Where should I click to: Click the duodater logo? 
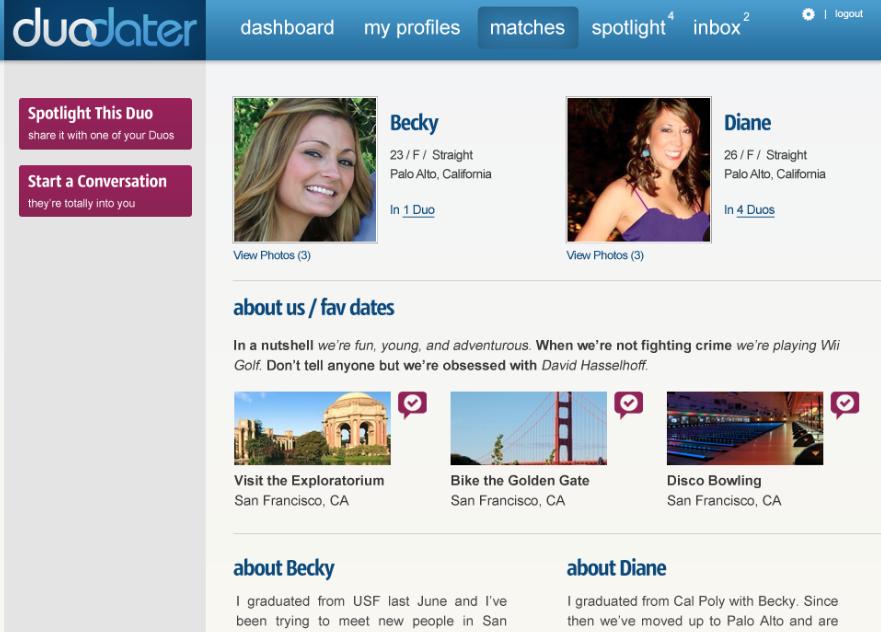point(105,28)
